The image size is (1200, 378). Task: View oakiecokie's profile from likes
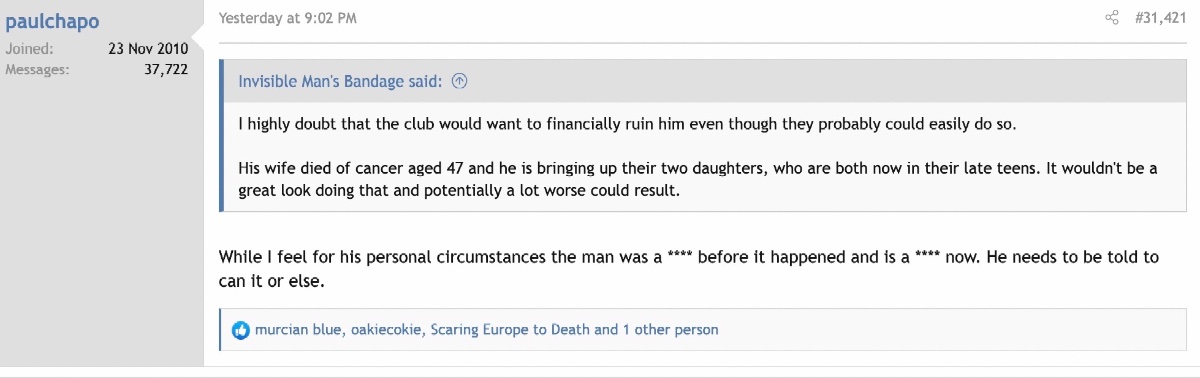[387, 329]
